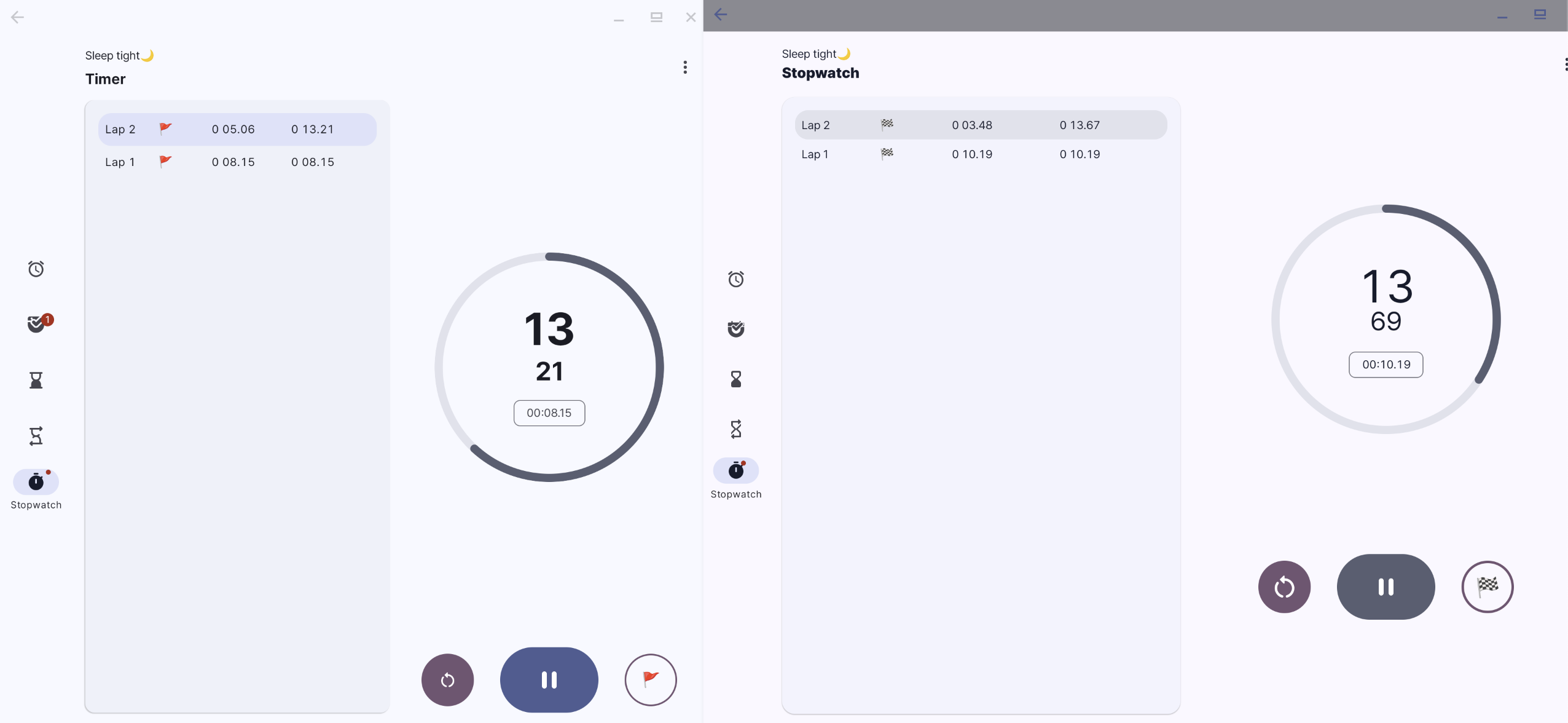1568x723 pixels.
Task: Open the alarm clock icon in right window
Action: [x=735, y=279]
